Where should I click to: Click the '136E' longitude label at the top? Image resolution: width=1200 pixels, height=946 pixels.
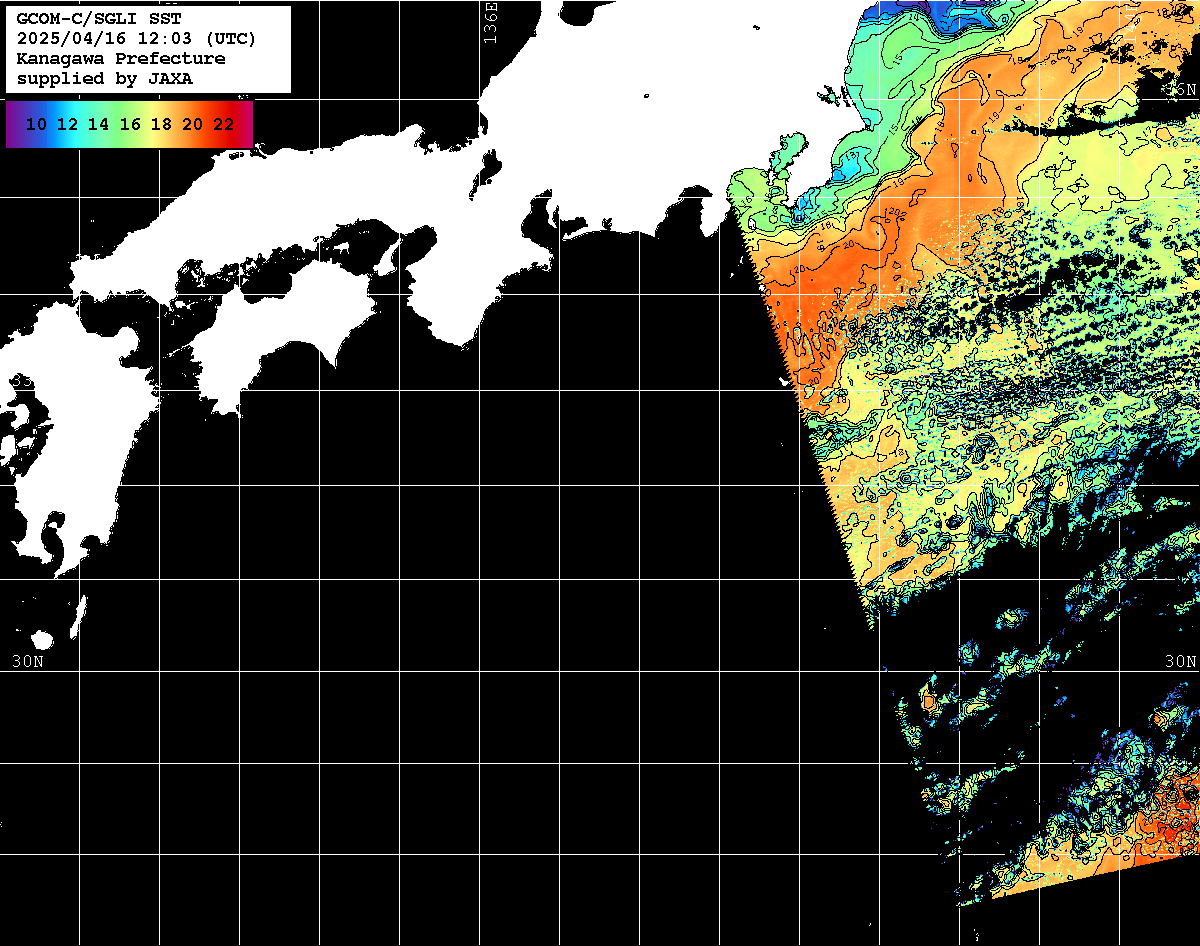click(489, 22)
